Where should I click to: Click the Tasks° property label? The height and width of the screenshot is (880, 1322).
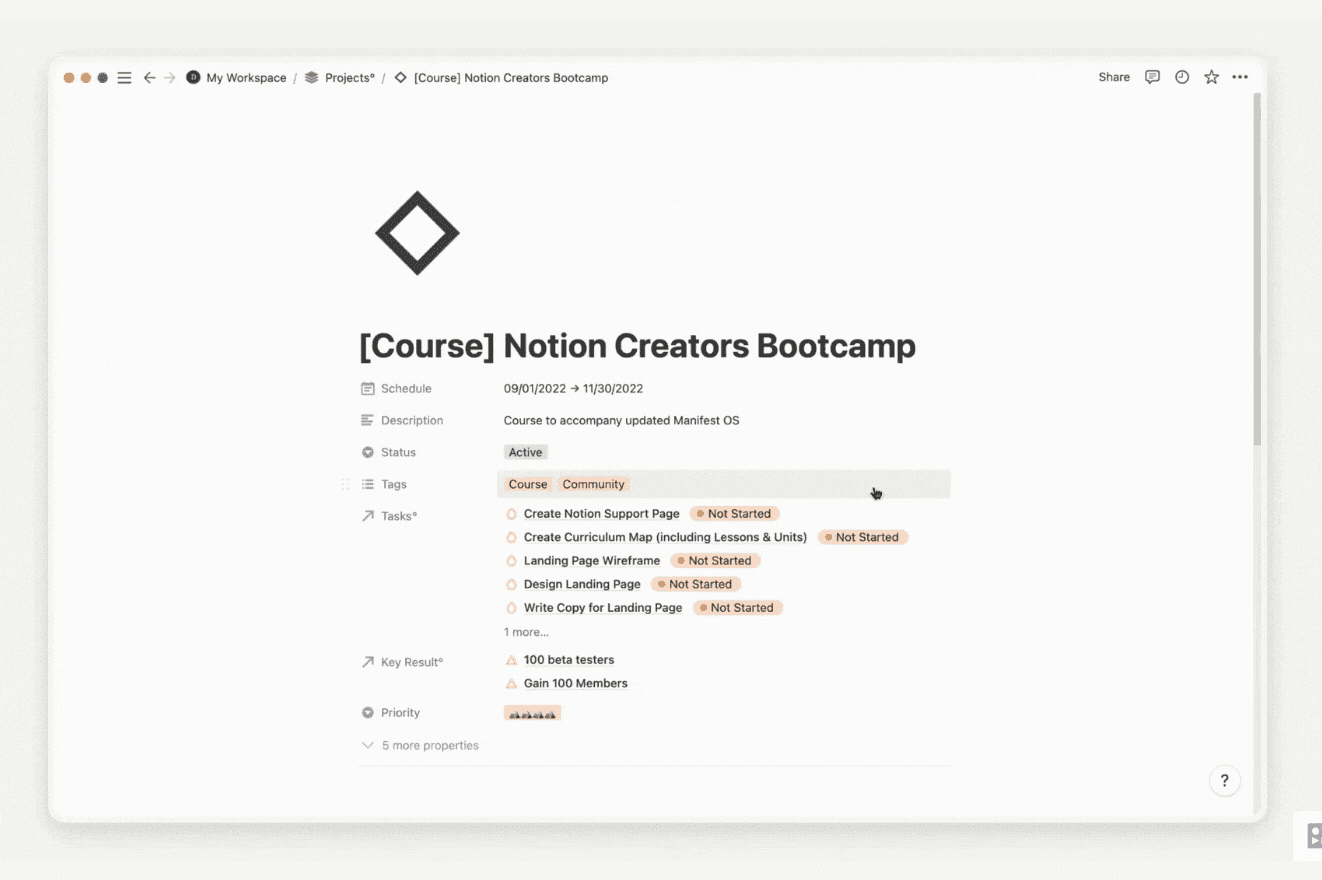[399, 516]
